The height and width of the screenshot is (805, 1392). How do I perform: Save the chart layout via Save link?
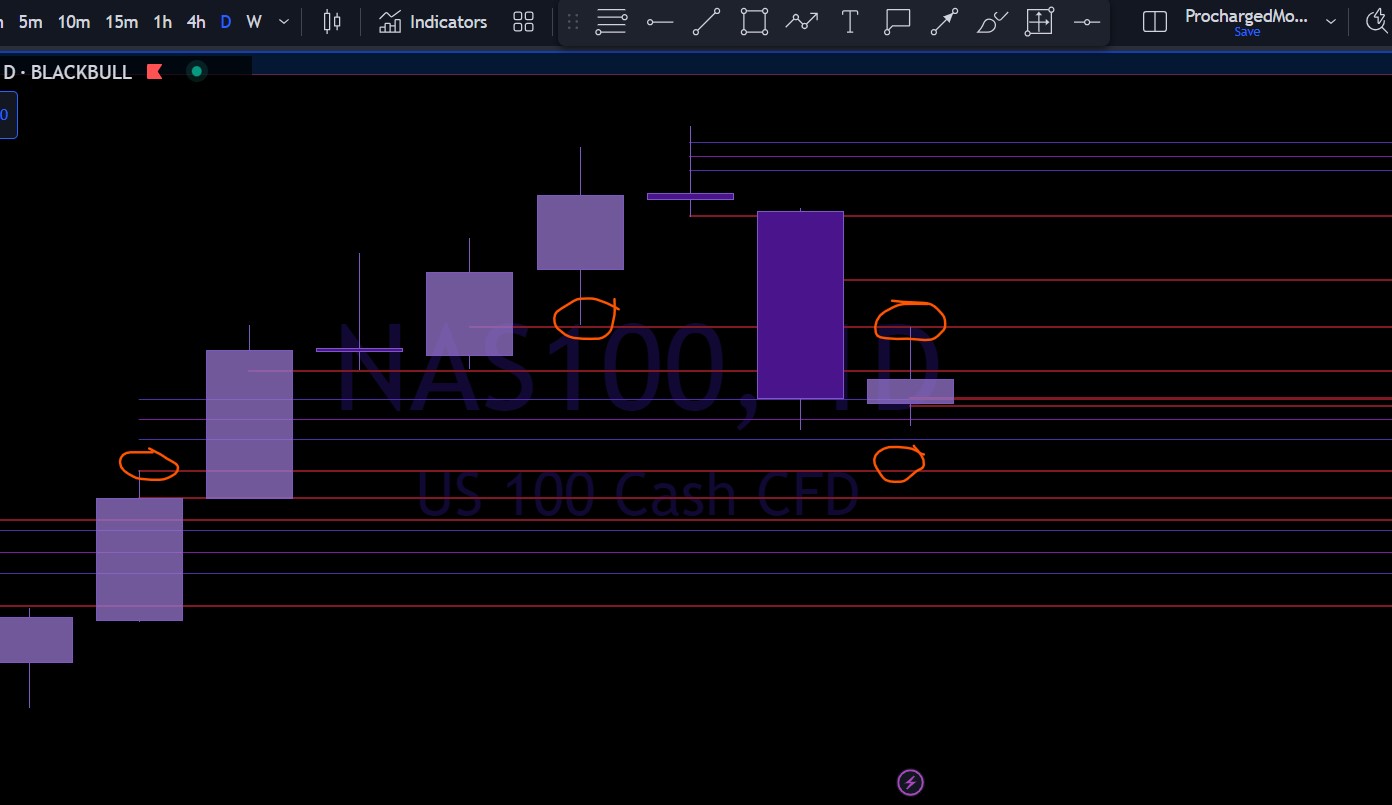[1247, 32]
